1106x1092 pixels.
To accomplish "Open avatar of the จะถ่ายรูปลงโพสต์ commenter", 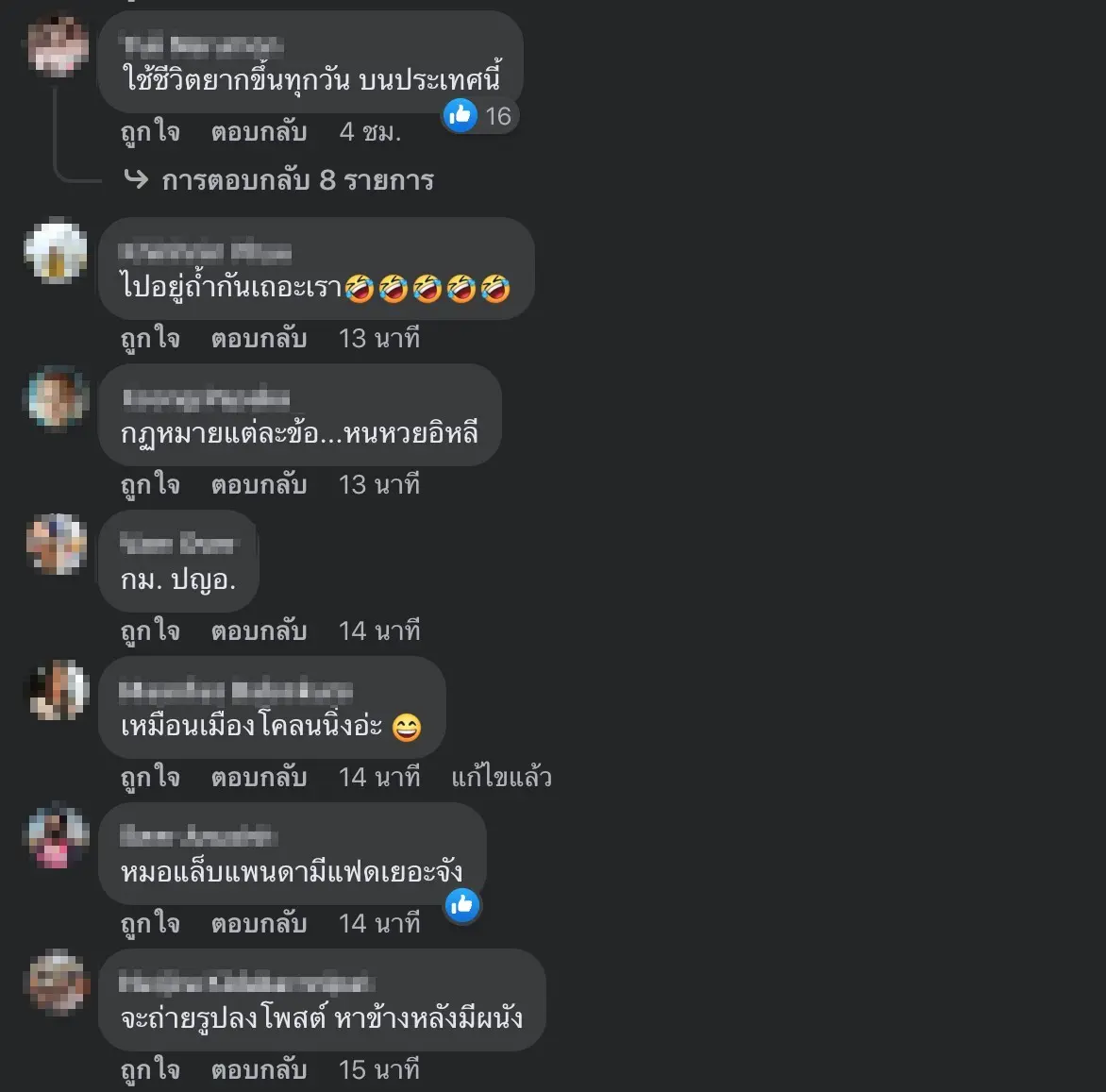I will [x=58, y=983].
